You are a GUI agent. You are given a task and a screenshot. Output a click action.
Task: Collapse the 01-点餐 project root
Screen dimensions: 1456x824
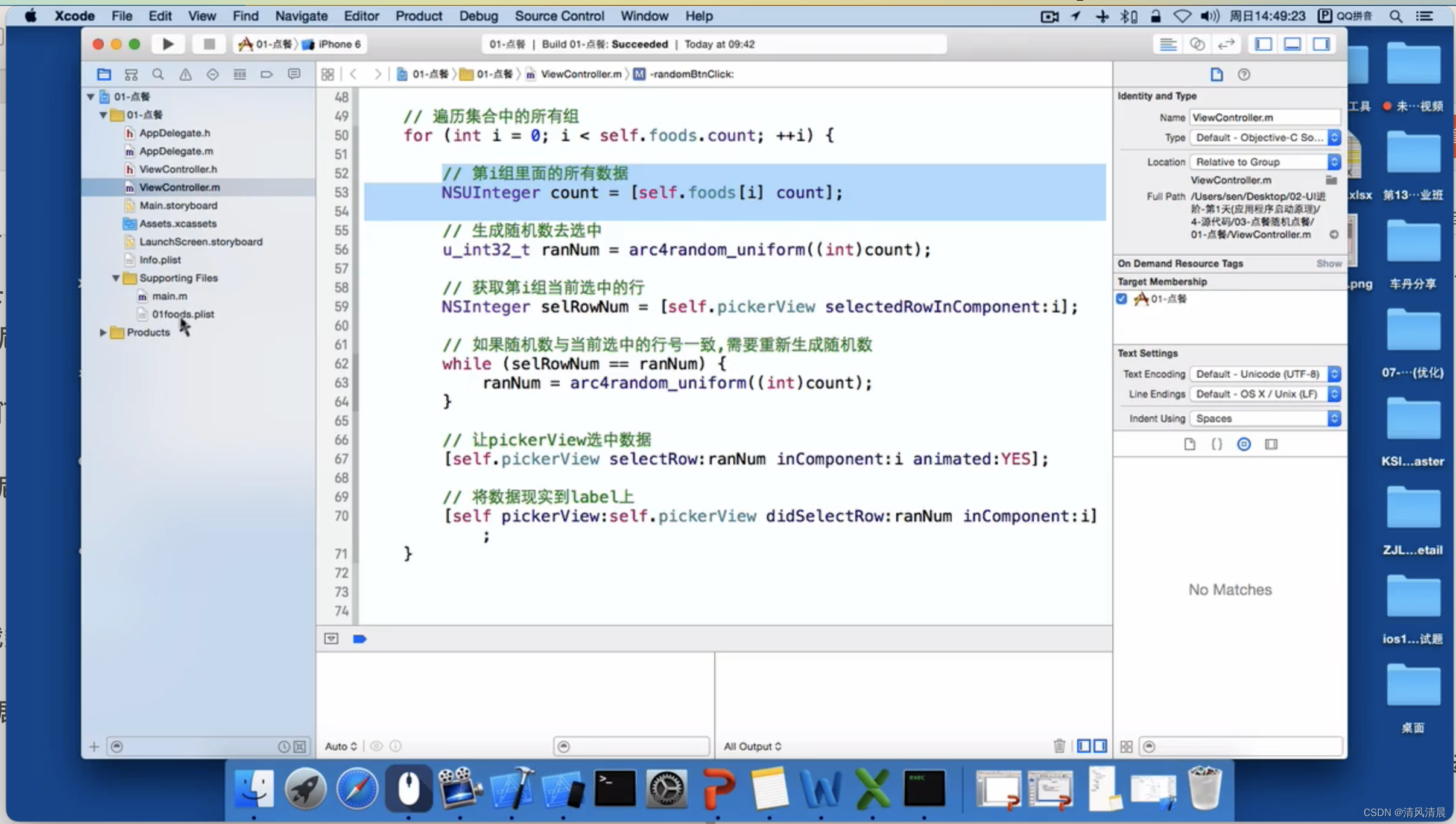tap(90, 97)
